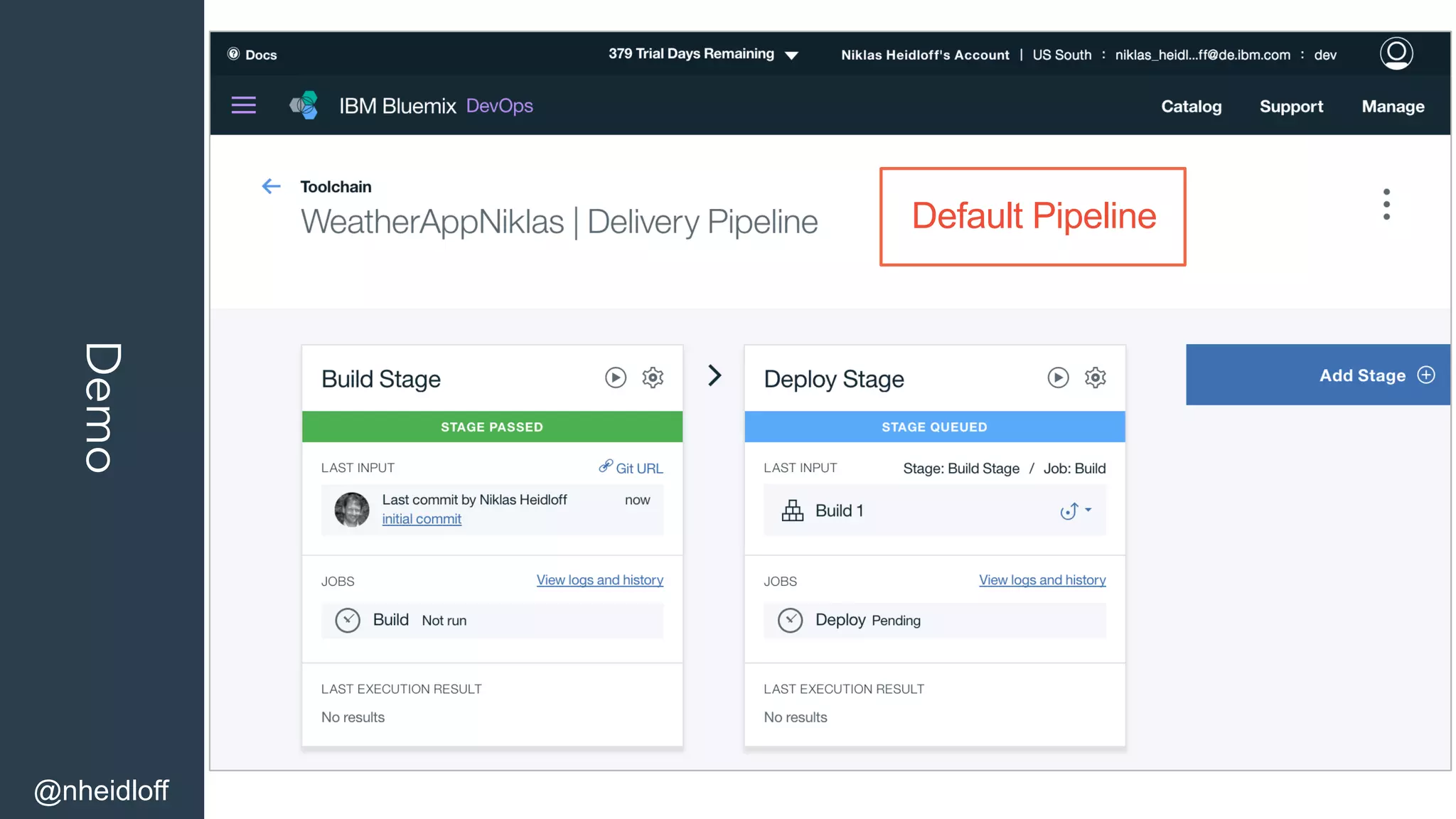Open the pipeline three-dot overflow menu

(1386, 204)
